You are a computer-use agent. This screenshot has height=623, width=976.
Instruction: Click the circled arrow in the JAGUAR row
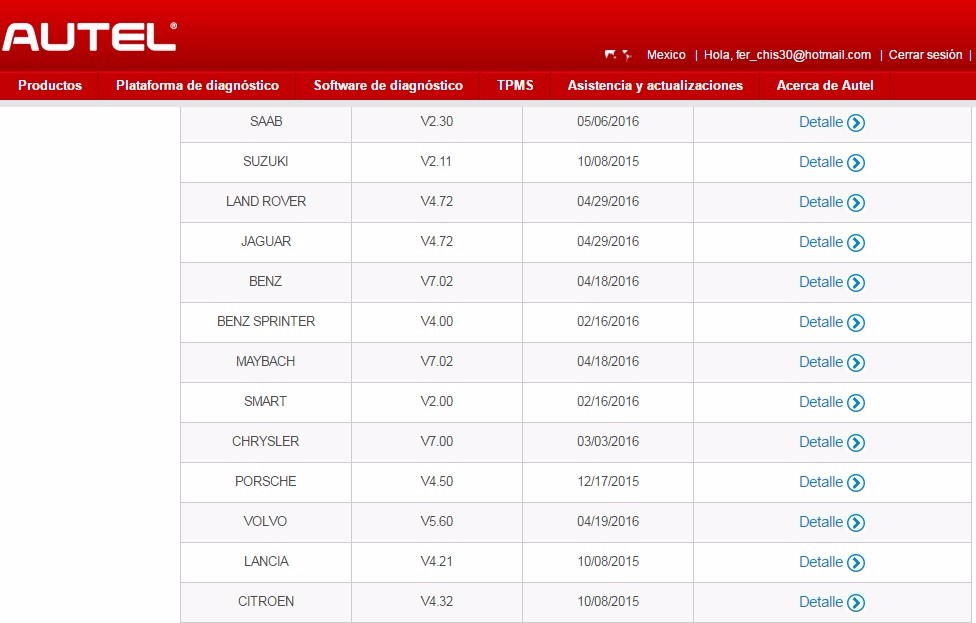856,243
